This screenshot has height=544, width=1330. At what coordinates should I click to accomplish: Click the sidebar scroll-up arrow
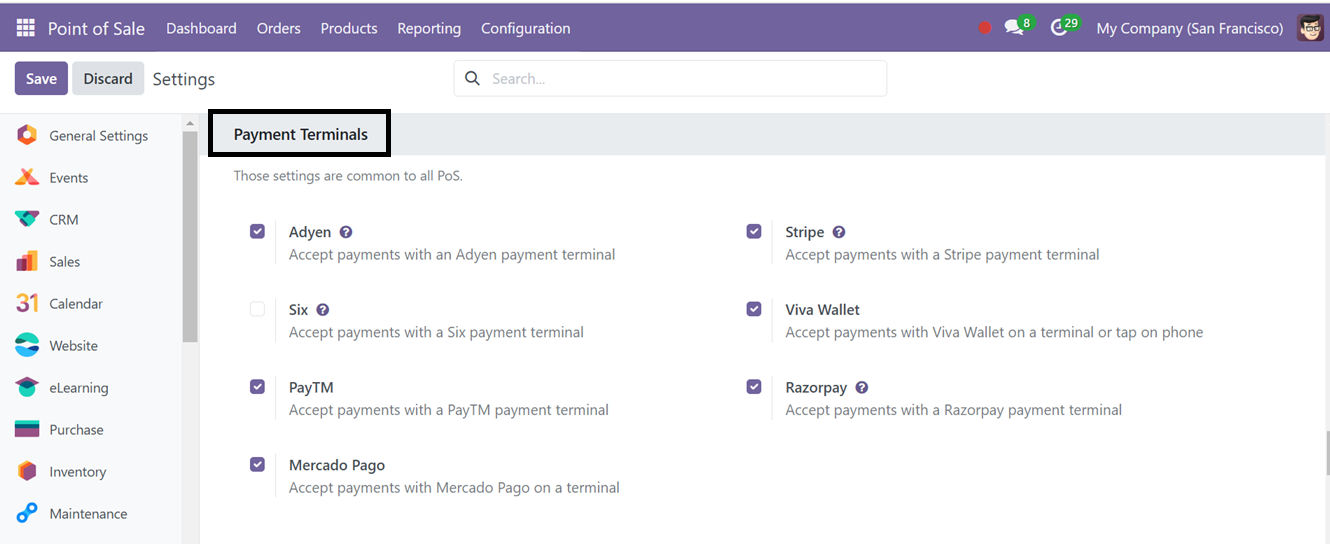click(190, 123)
